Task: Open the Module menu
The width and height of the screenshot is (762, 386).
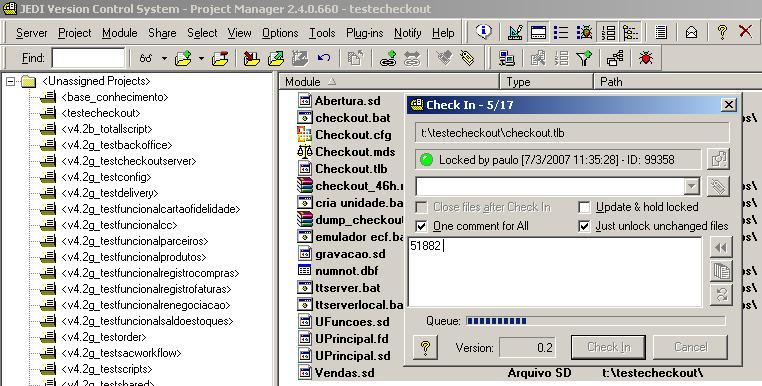Action: [x=120, y=33]
